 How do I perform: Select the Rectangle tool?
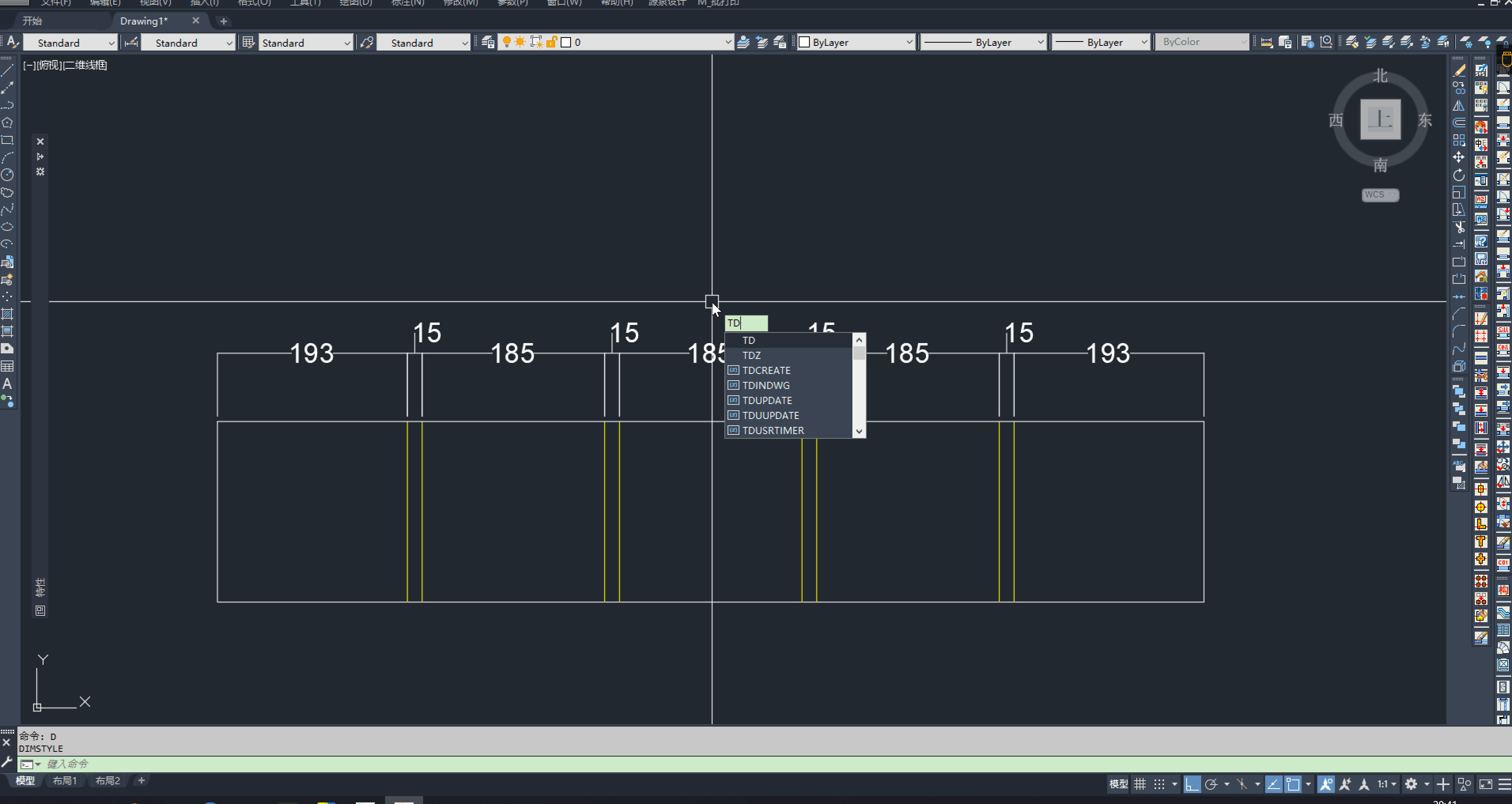click(7, 140)
